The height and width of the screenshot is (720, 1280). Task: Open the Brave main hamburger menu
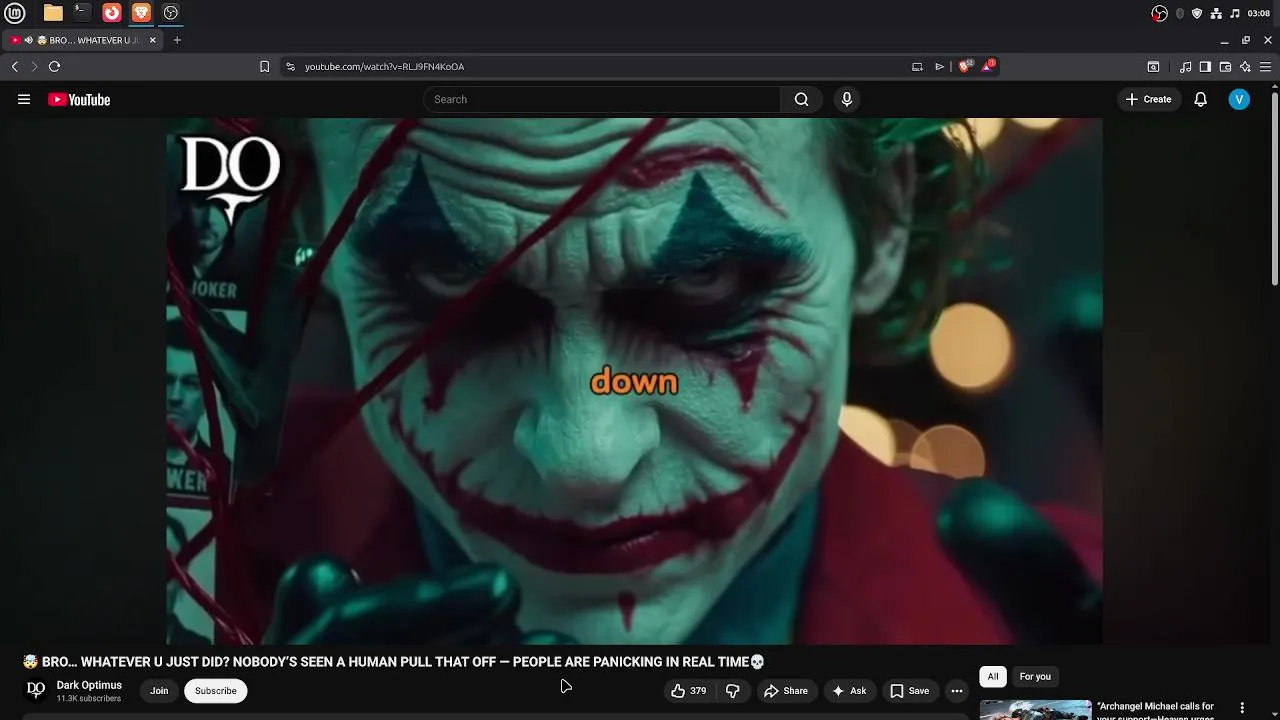point(1265,66)
